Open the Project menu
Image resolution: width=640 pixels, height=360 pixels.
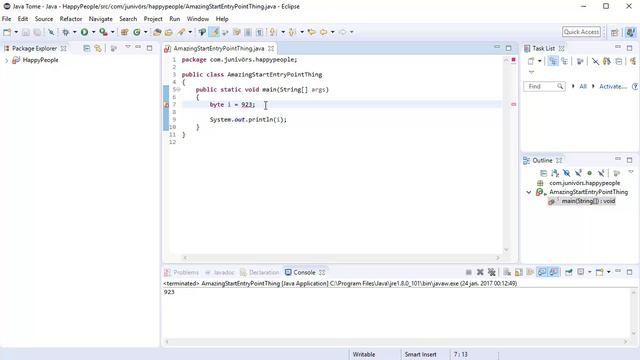[x=153, y=19]
